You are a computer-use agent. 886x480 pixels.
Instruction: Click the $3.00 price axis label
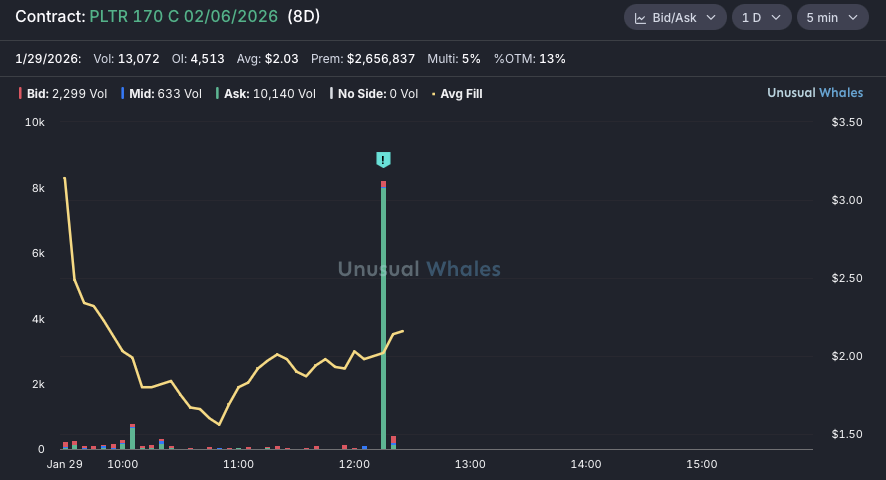click(x=847, y=200)
